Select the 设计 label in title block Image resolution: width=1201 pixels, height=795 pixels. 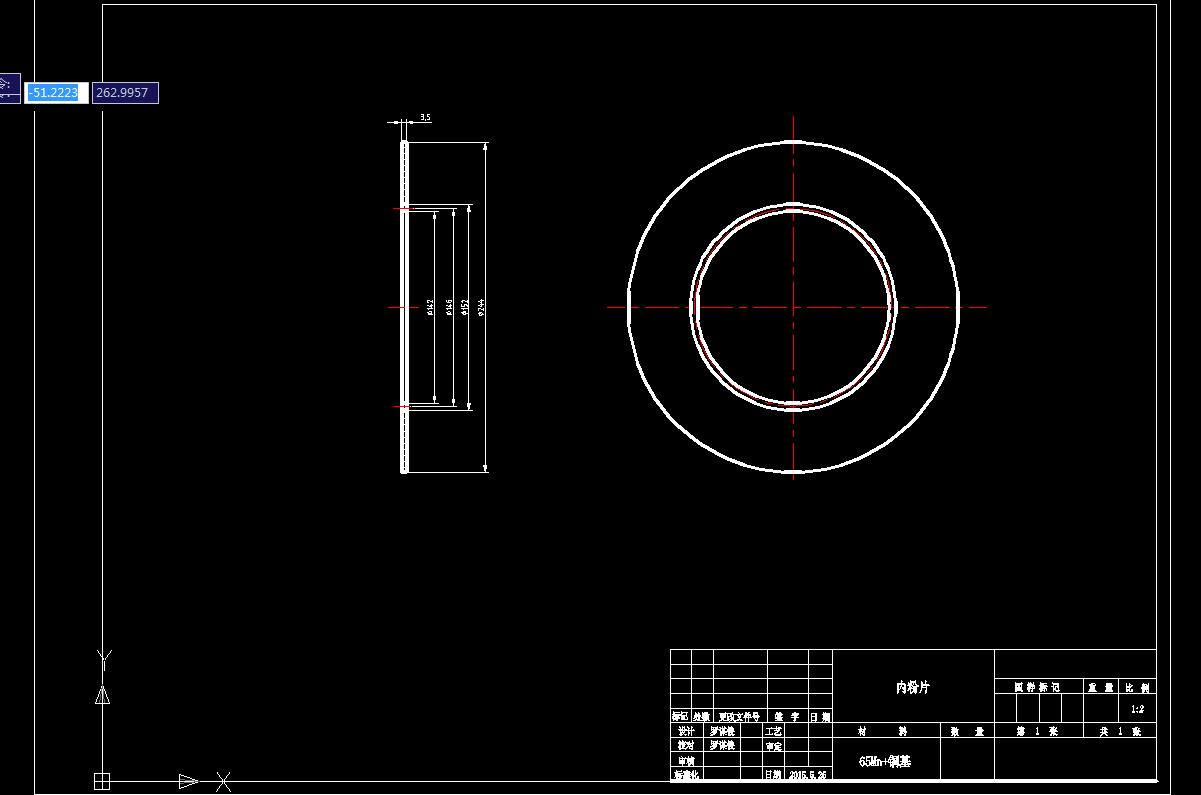tap(686, 732)
